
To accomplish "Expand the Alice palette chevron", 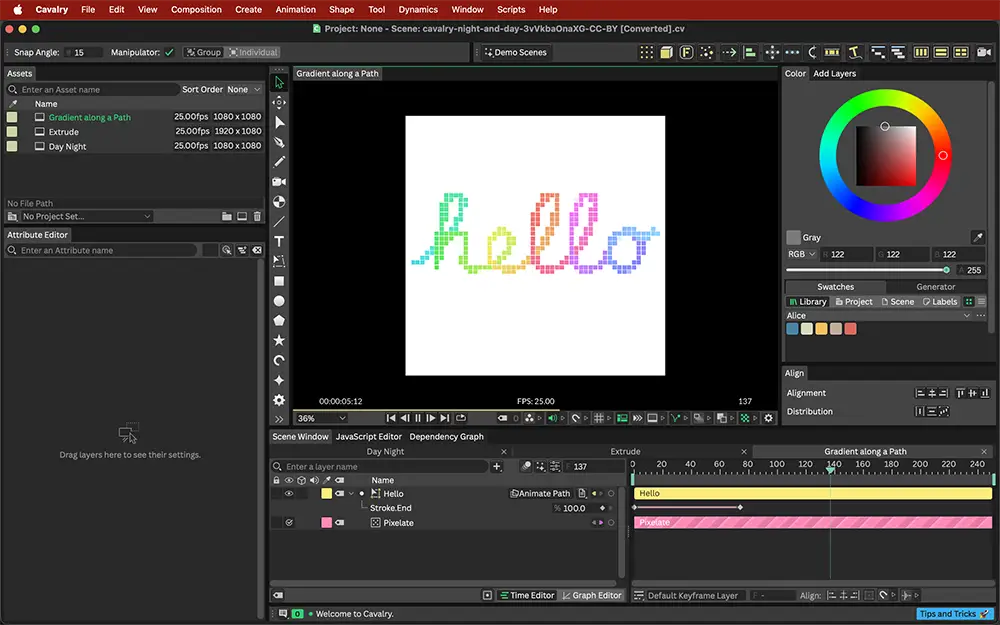I will (967, 316).
